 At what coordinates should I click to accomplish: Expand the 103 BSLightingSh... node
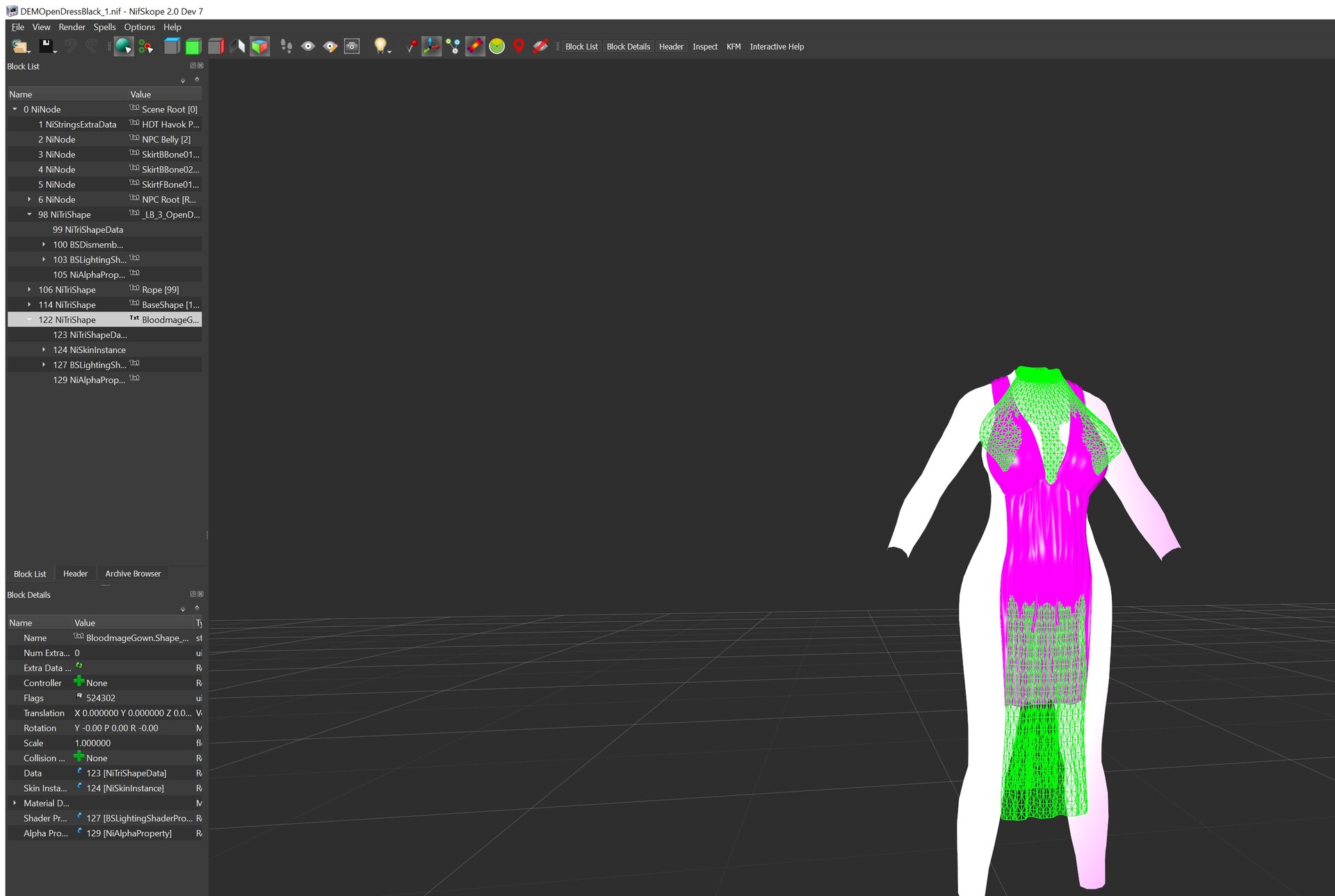(x=44, y=260)
